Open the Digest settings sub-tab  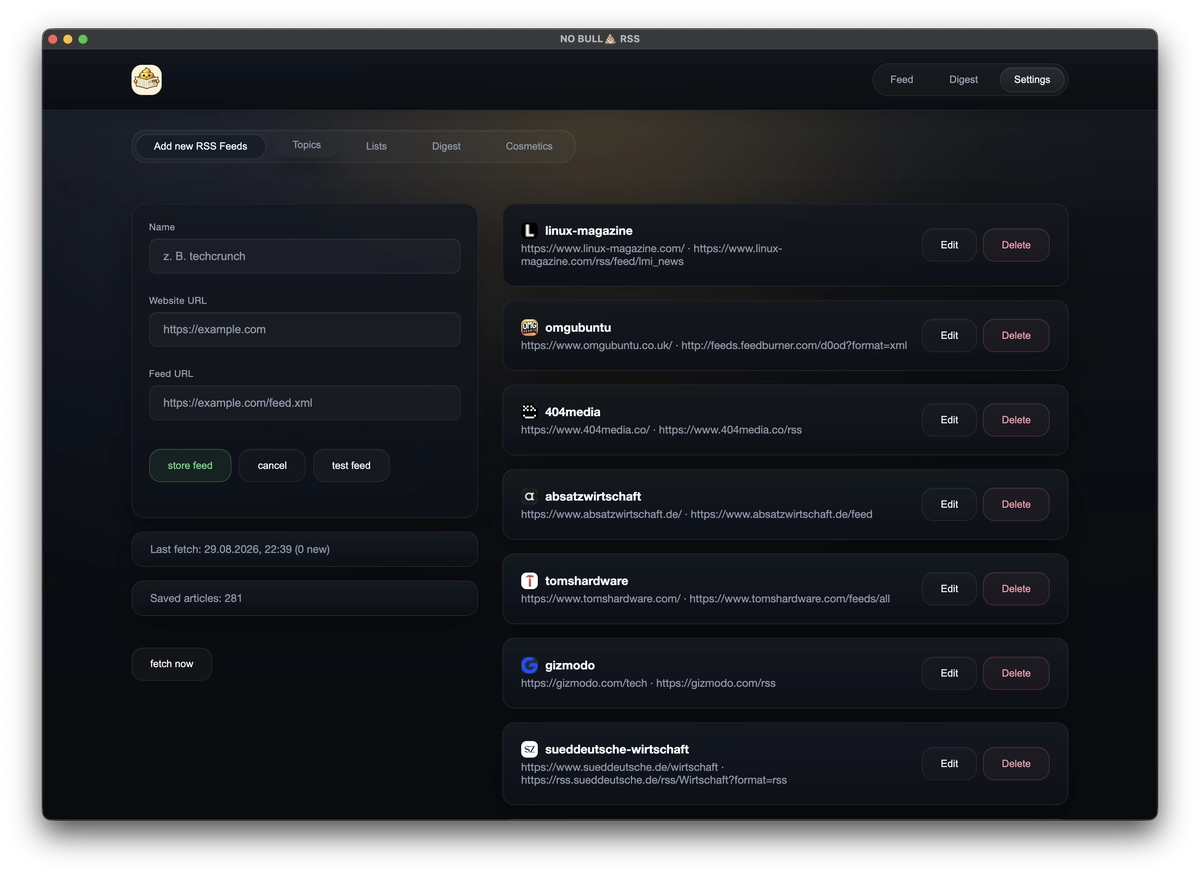tap(446, 146)
